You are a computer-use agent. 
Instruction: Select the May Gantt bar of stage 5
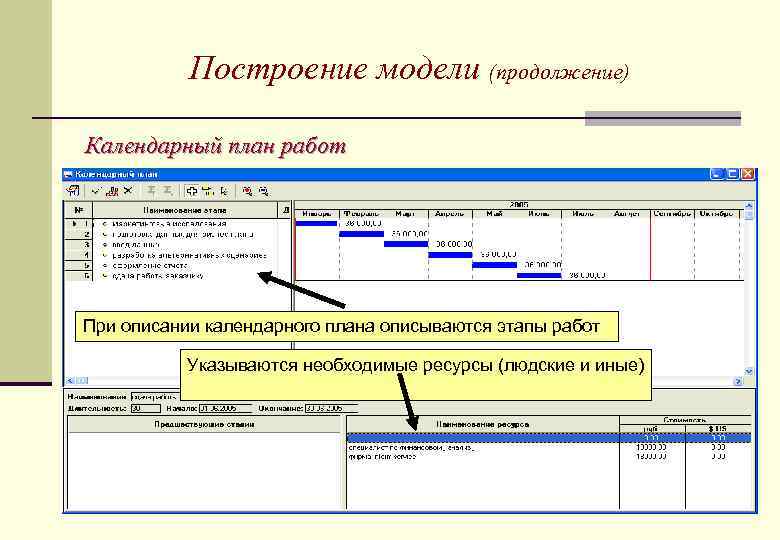tap(494, 265)
